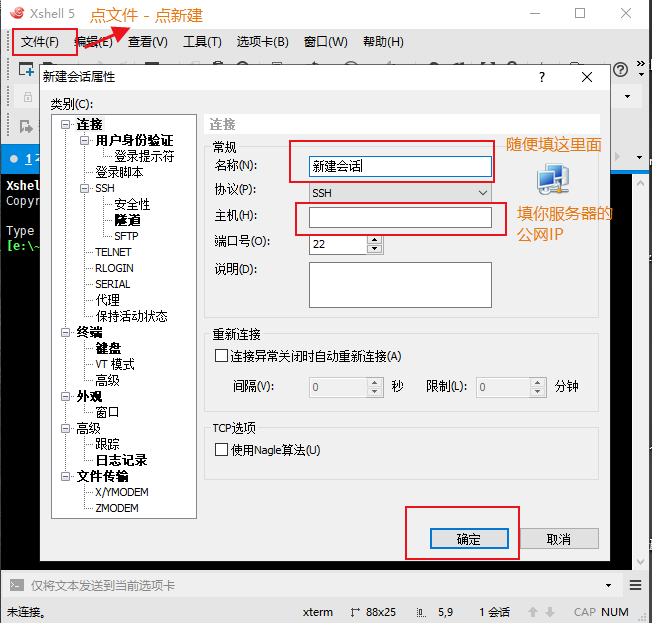The height and width of the screenshot is (623, 652).
Task: Open the 文件(F) menu
Action: click(40, 42)
